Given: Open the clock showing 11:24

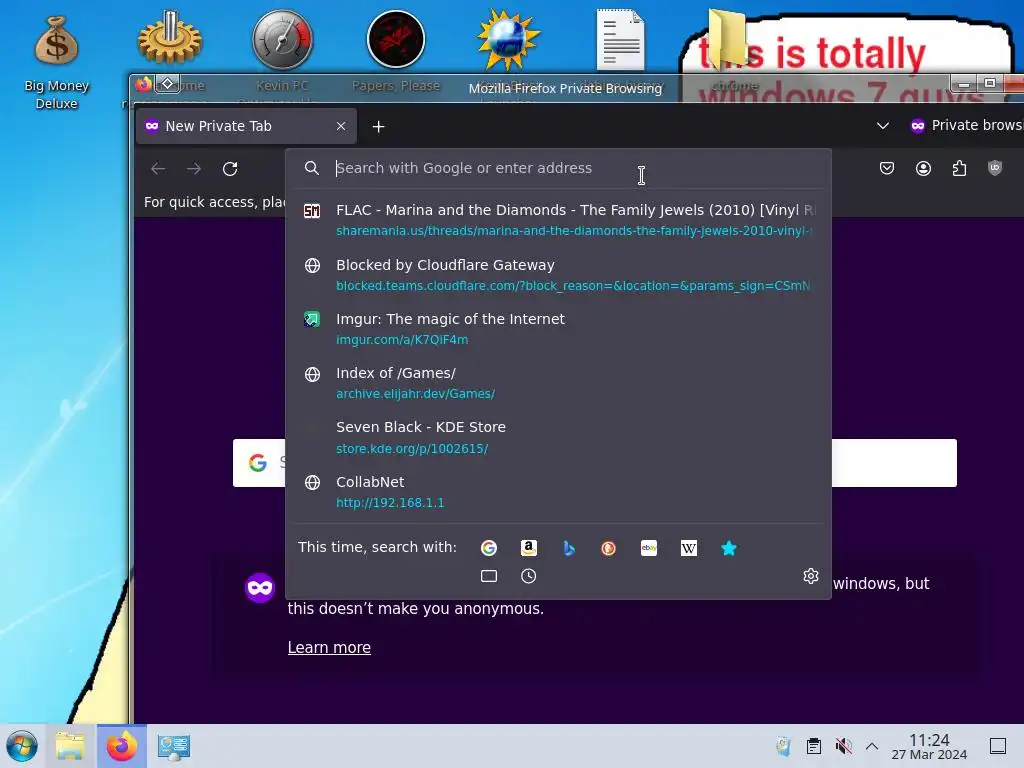Looking at the screenshot, I should point(929,746).
